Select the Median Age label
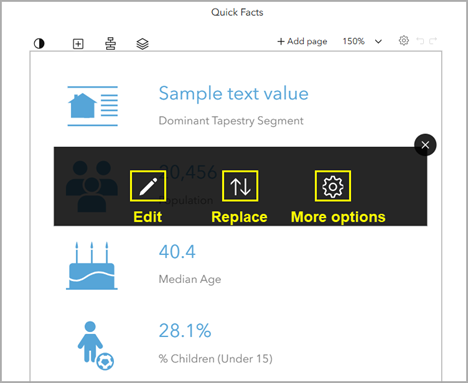The width and height of the screenshot is (468, 383). coord(190,279)
